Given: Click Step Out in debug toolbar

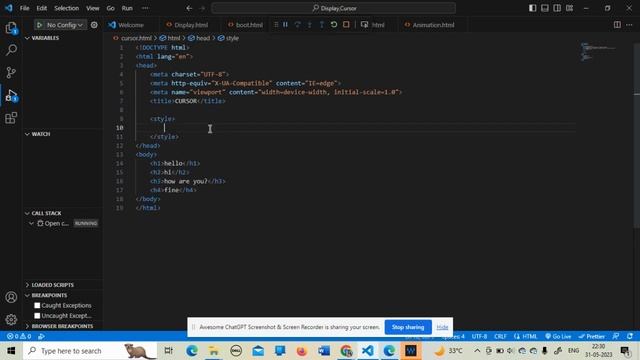Looking at the screenshot, I should tap(322, 24).
